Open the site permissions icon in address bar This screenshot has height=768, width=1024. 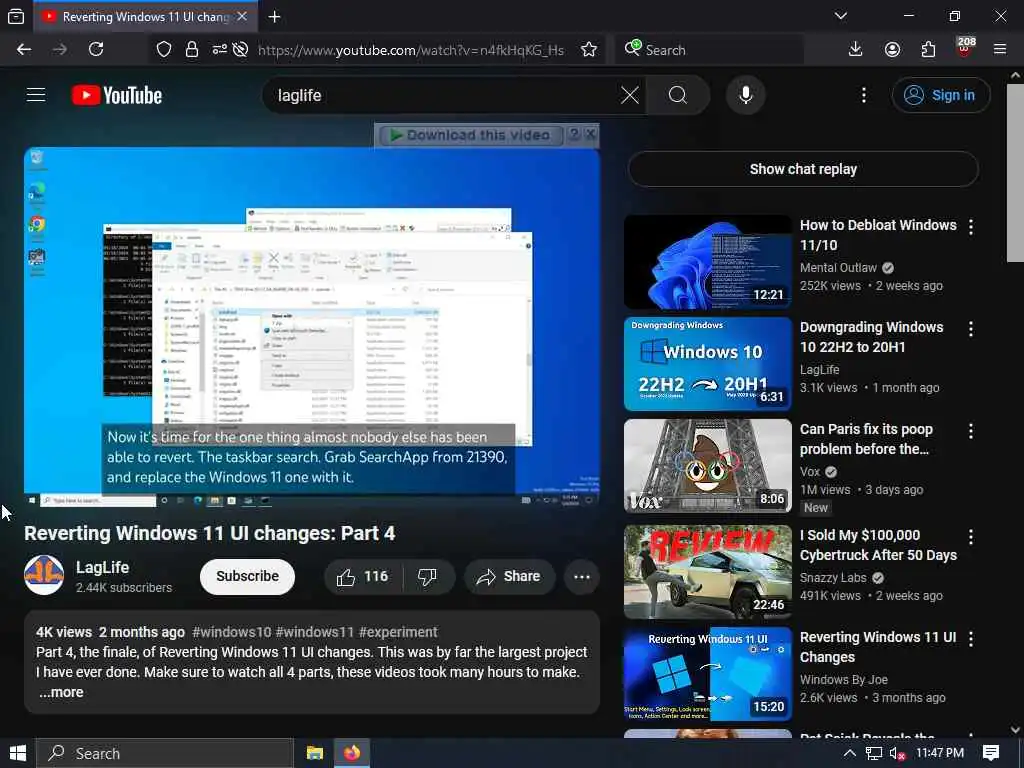click(x=219, y=50)
